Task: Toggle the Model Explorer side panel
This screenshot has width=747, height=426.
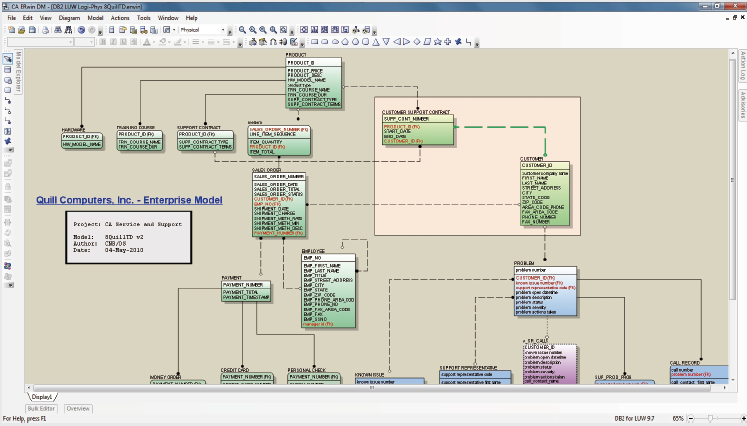Action: [x=19, y=72]
